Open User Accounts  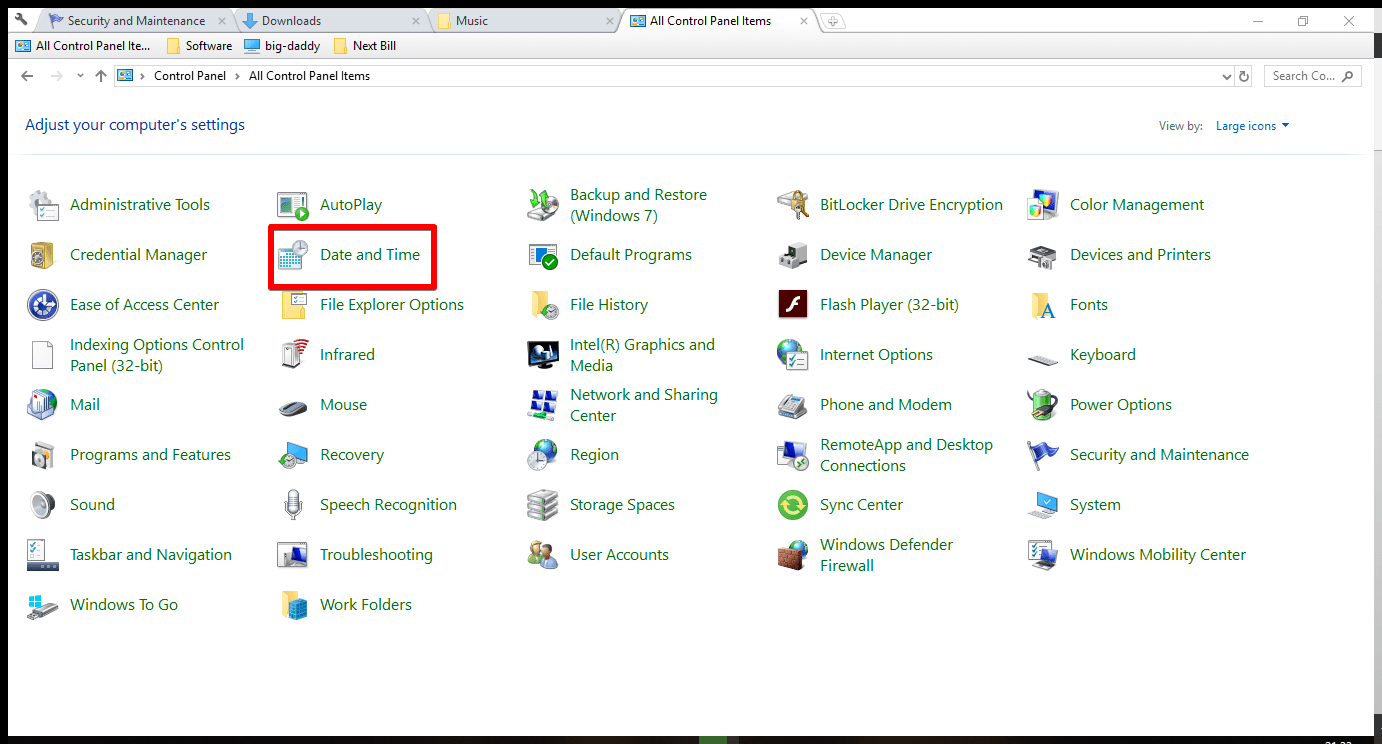(x=619, y=555)
